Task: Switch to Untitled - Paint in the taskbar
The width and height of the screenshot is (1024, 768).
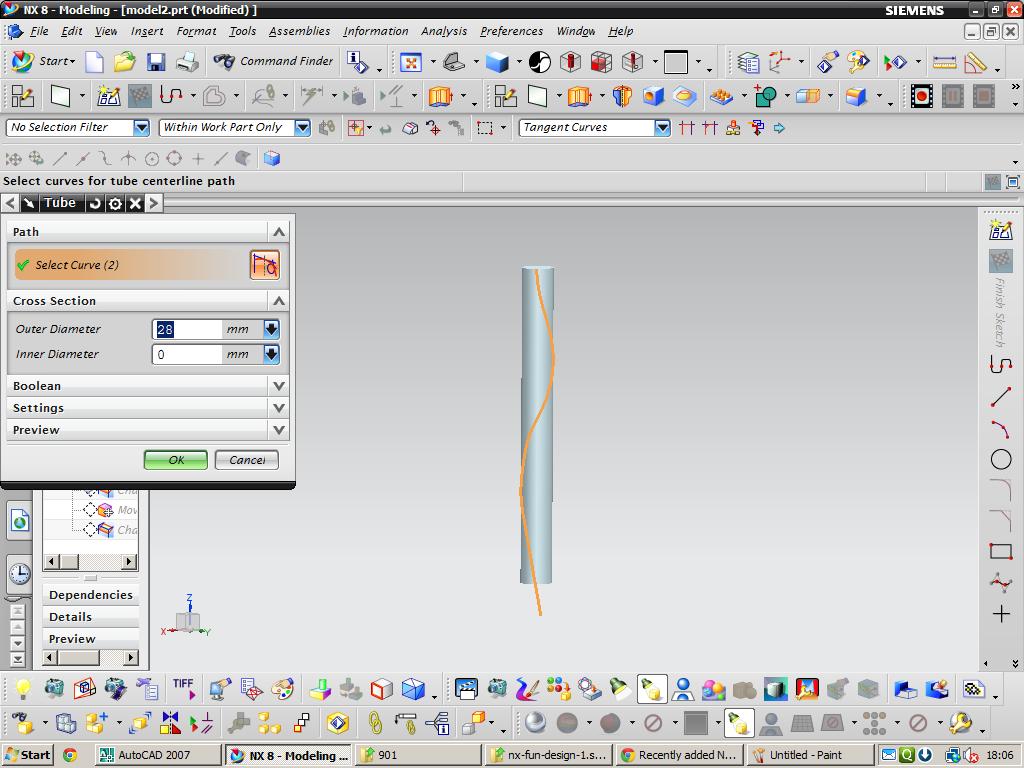Action: click(810, 755)
